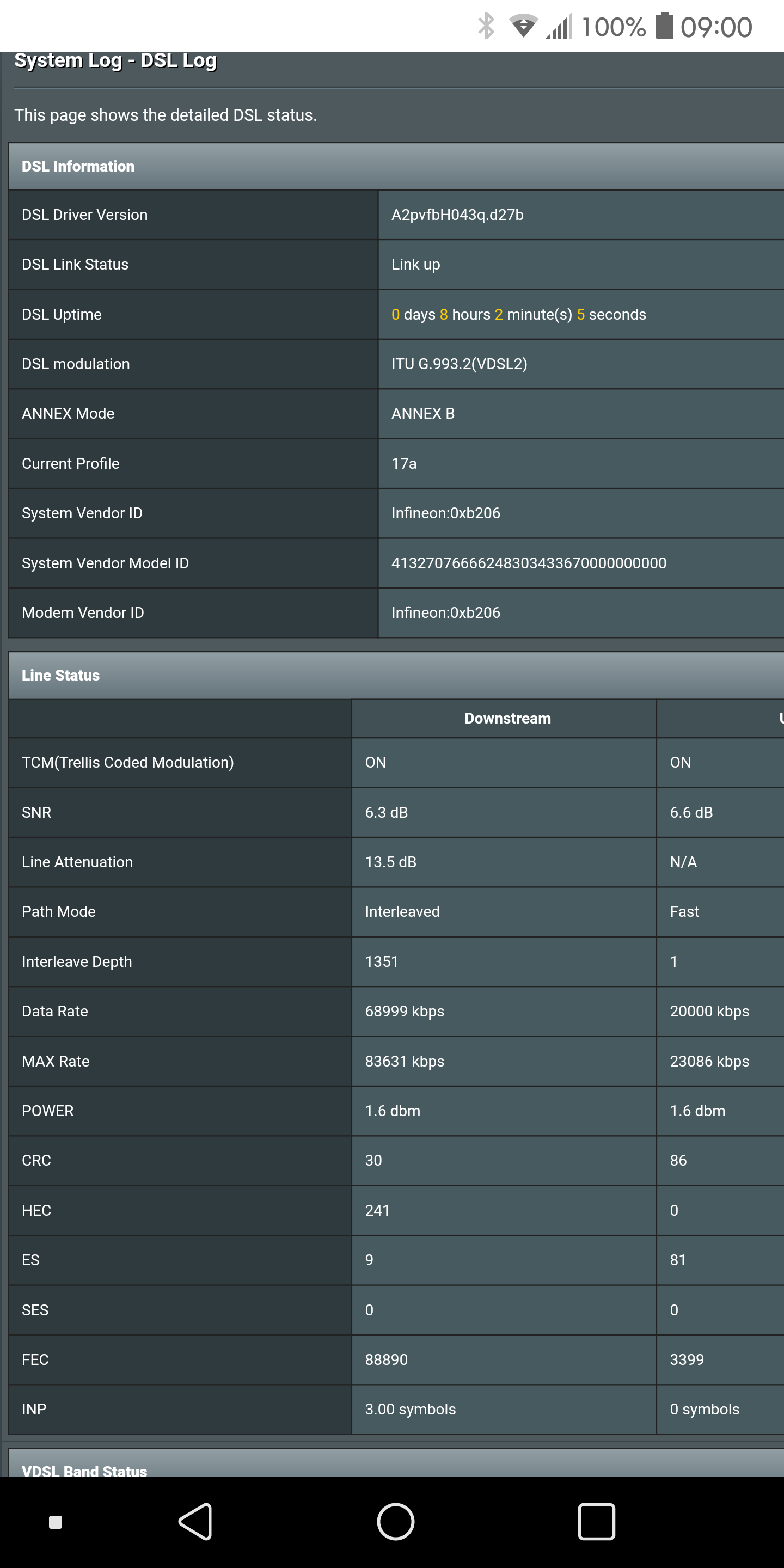Tap the 'Link up' DSL Link Status value
Image resolution: width=784 pixels, height=1568 pixels.
click(x=415, y=264)
